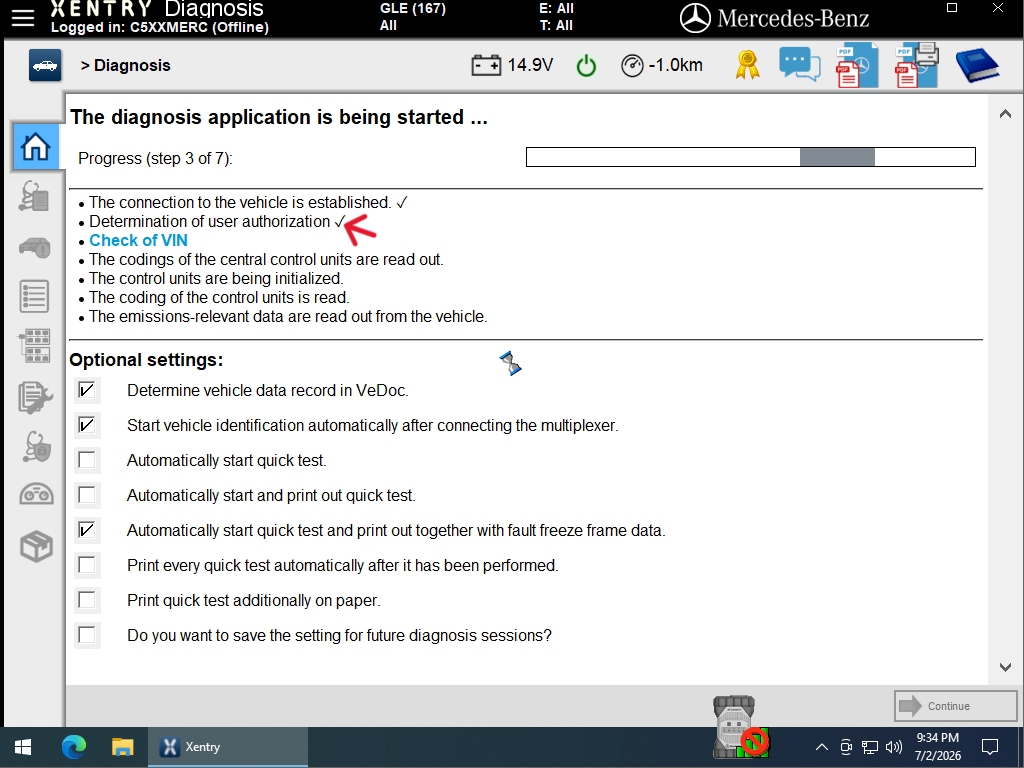Open the award ribbon icon
The width and height of the screenshot is (1024, 768).
click(x=747, y=65)
